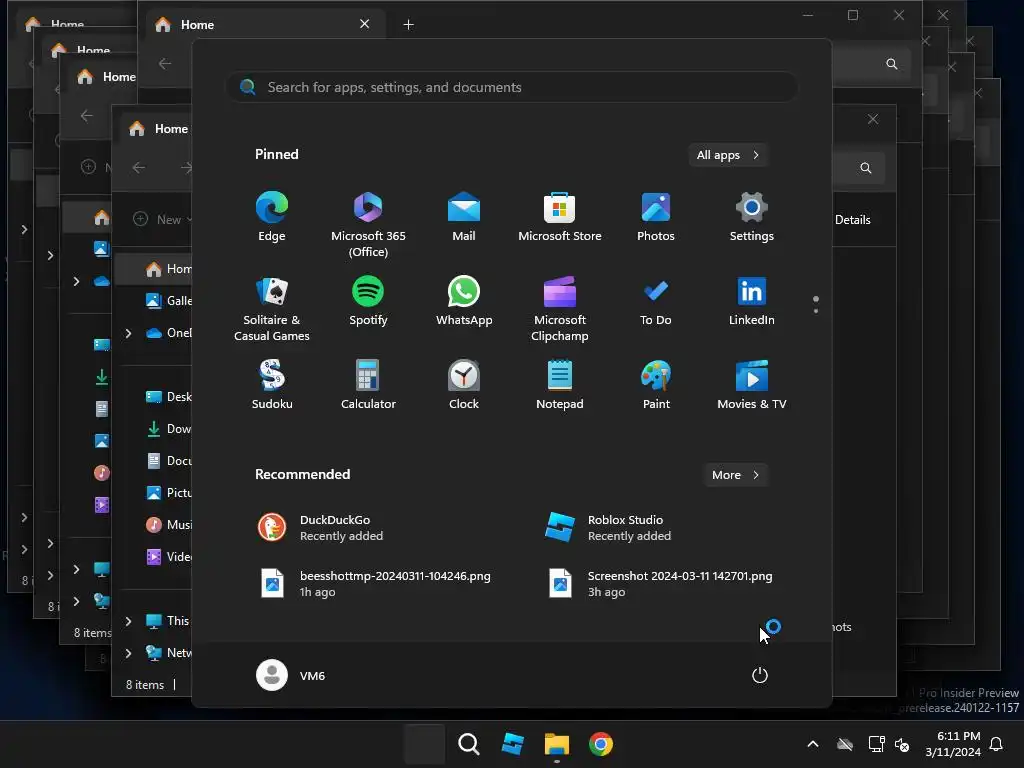Open notification center bell icon
The image size is (1024, 768).
pyautogui.click(x=997, y=744)
